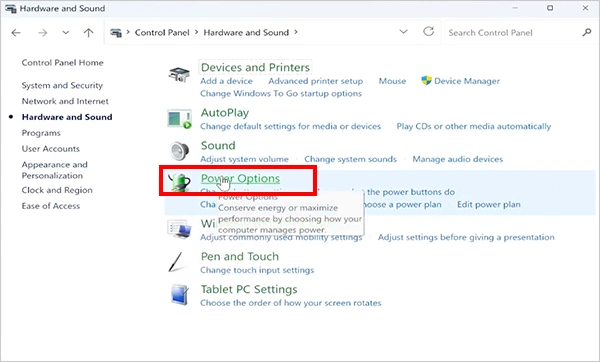Click the Power Options battery icon
The image size is (600, 362).
179,182
